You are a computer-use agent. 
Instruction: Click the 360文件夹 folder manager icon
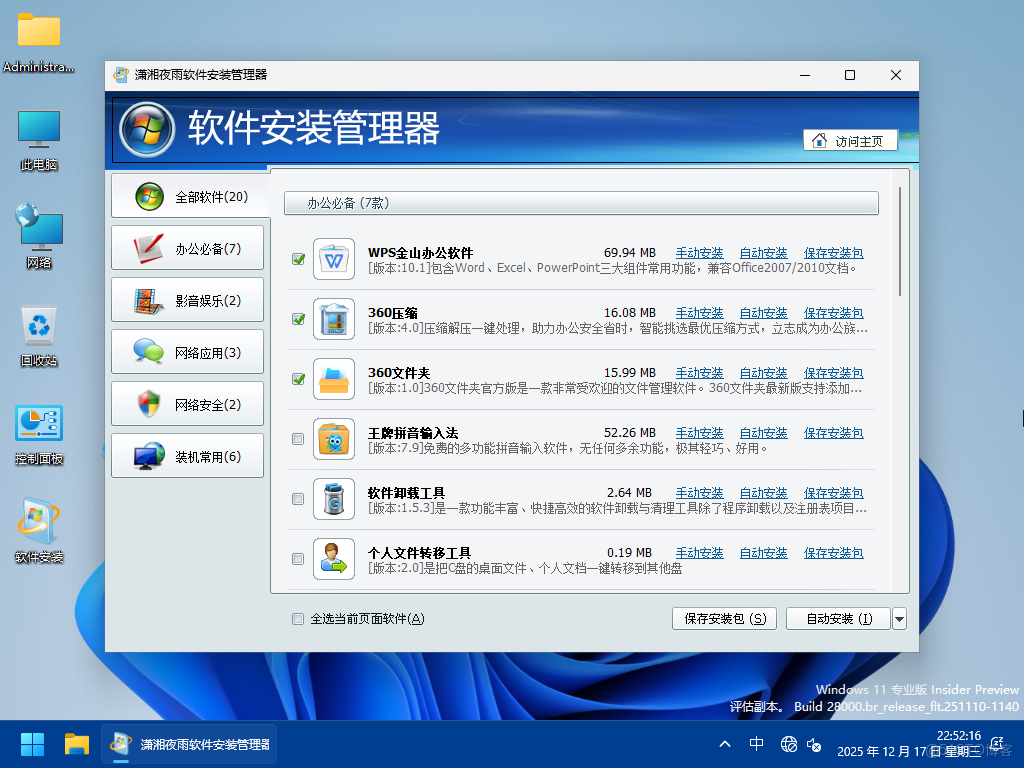tap(333, 379)
